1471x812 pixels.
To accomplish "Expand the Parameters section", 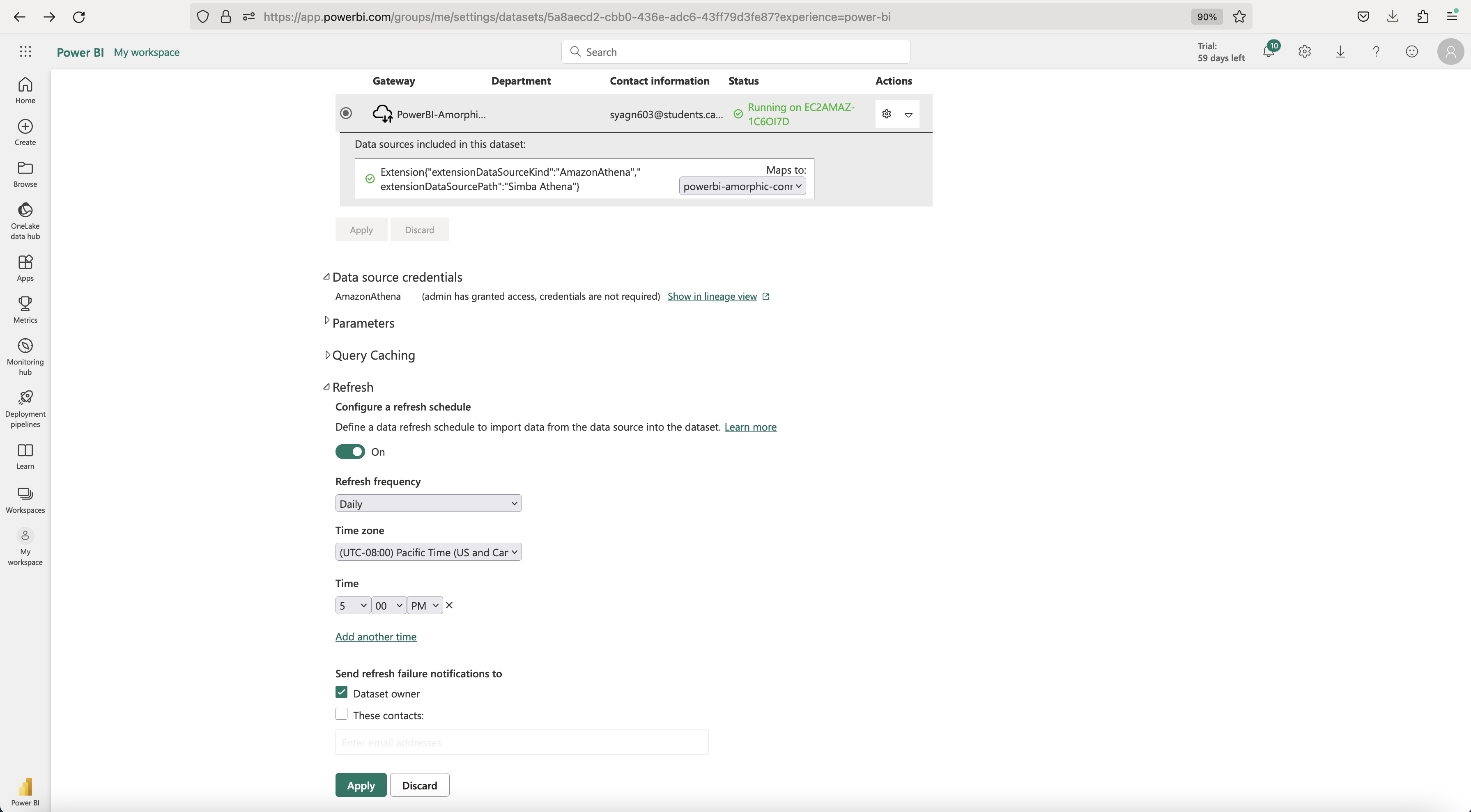I will click(x=326, y=320).
